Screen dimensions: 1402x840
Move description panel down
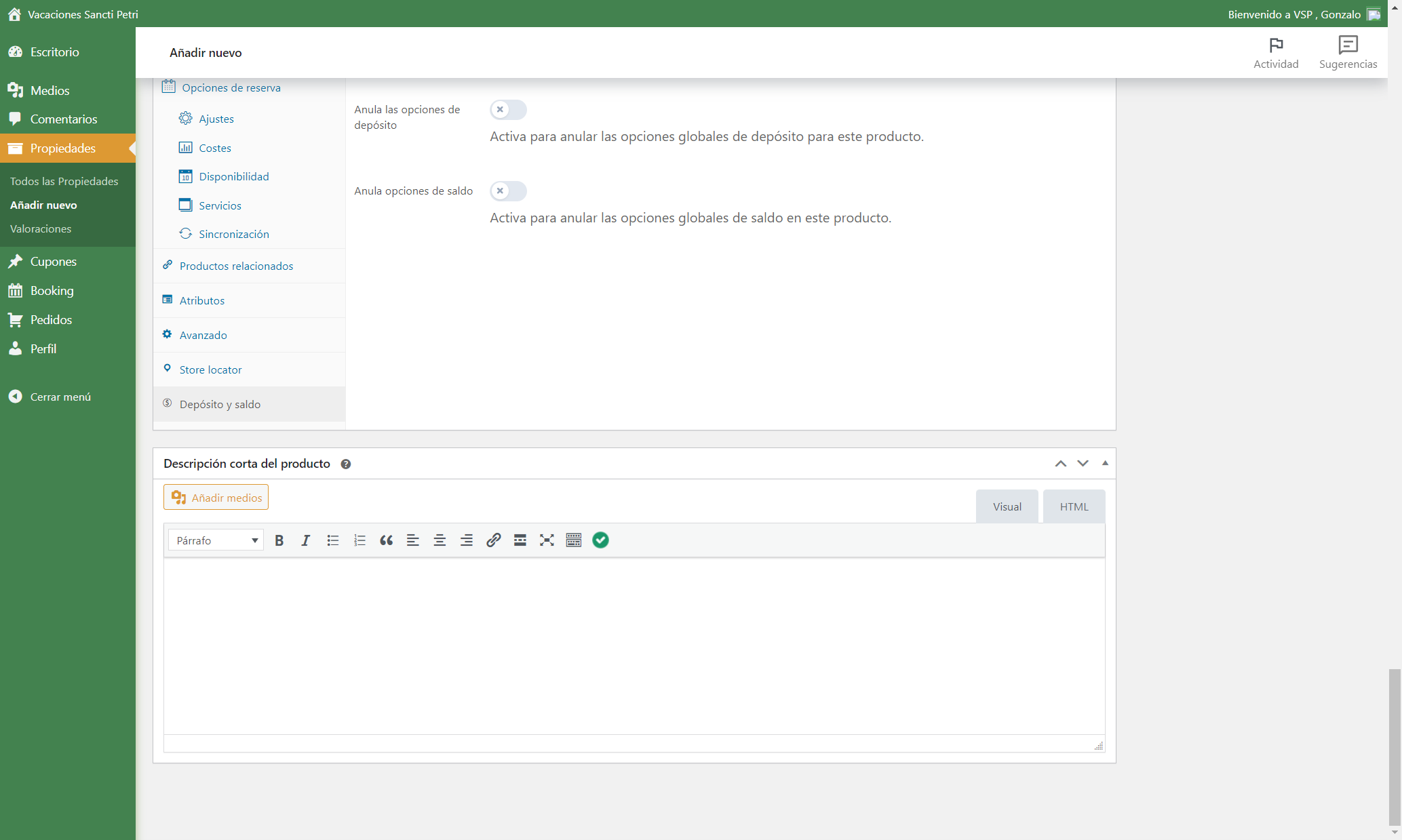point(1083,464)
